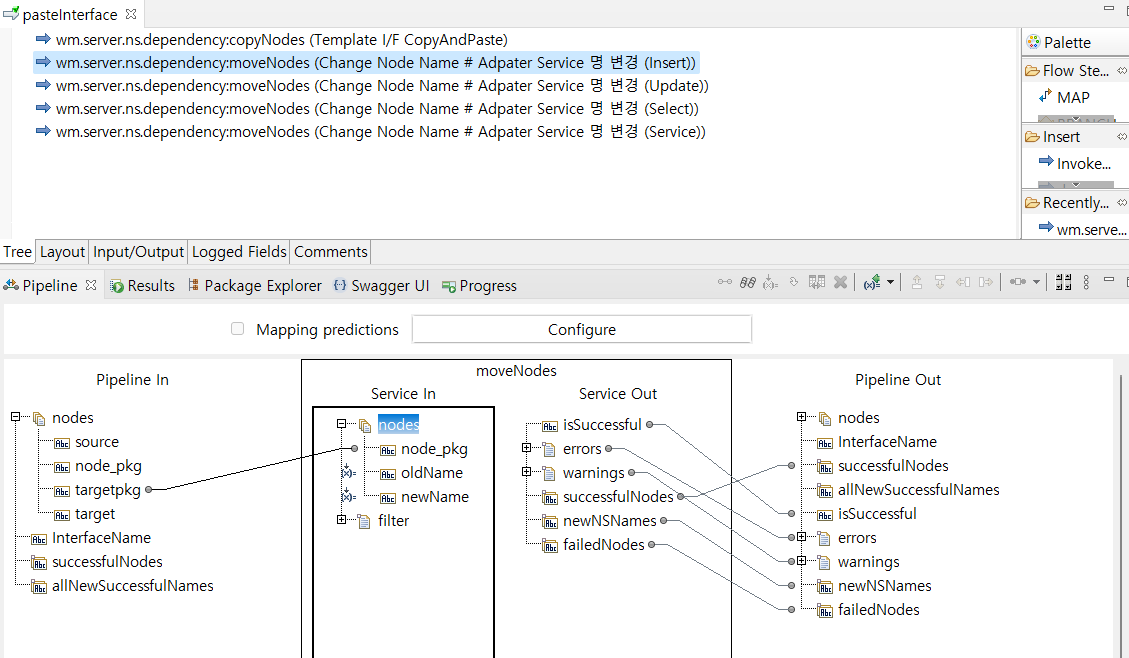Click the expand/collapse all icon in Pipeline toolbar
Viewport: 1129px width, 658px height.
(x=1063, y=283)
